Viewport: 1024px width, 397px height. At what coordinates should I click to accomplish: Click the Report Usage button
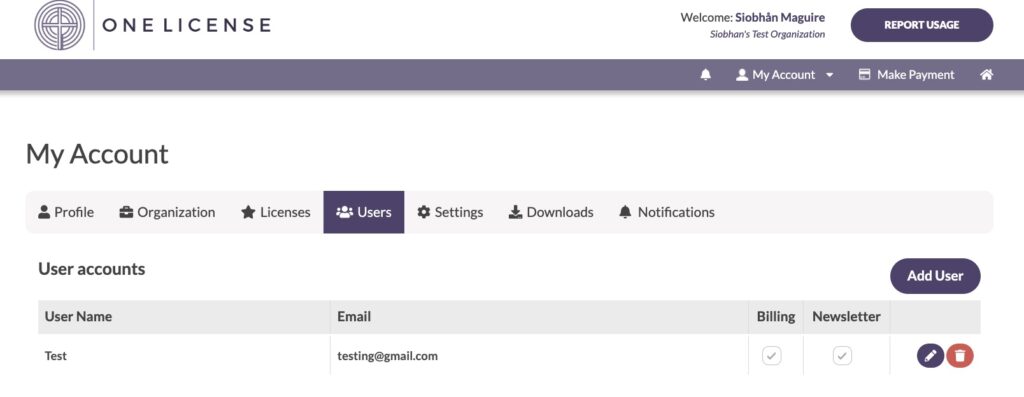tap(921, 25)
